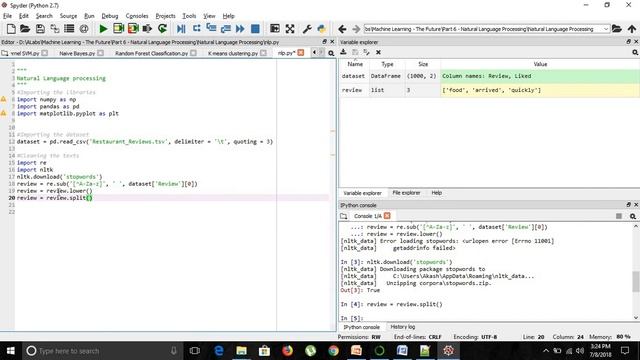
Task: Click the Save data icon in Variable explorer
Action: click(x=355, y=52)
